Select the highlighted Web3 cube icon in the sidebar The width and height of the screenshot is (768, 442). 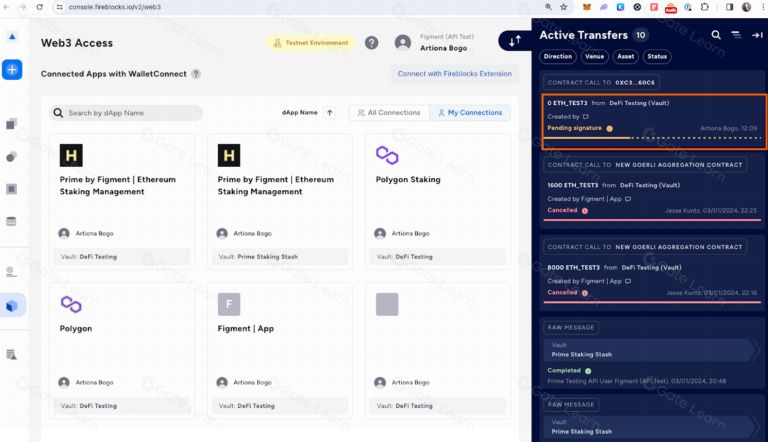point(12,306)
